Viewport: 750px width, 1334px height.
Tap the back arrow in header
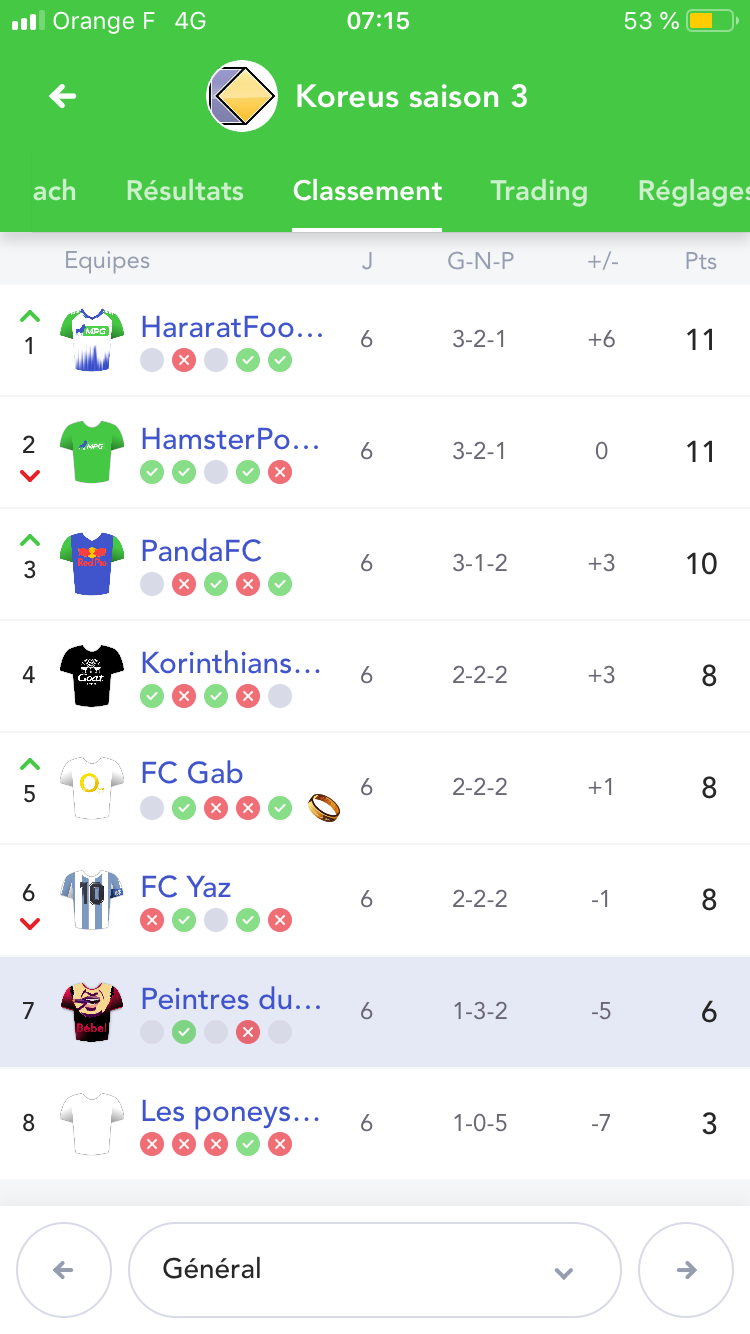(x=63, y=96)
